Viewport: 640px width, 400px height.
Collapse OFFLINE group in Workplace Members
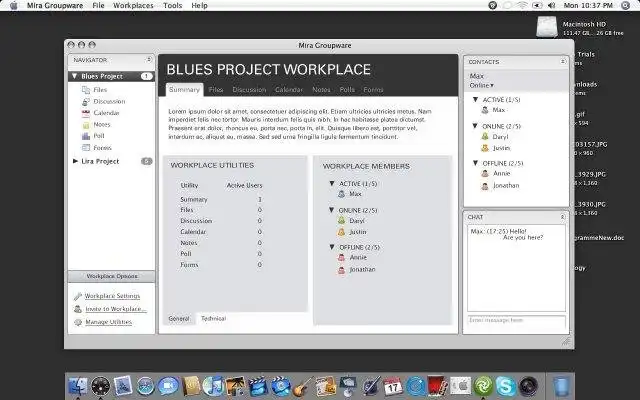coord(332,247)
